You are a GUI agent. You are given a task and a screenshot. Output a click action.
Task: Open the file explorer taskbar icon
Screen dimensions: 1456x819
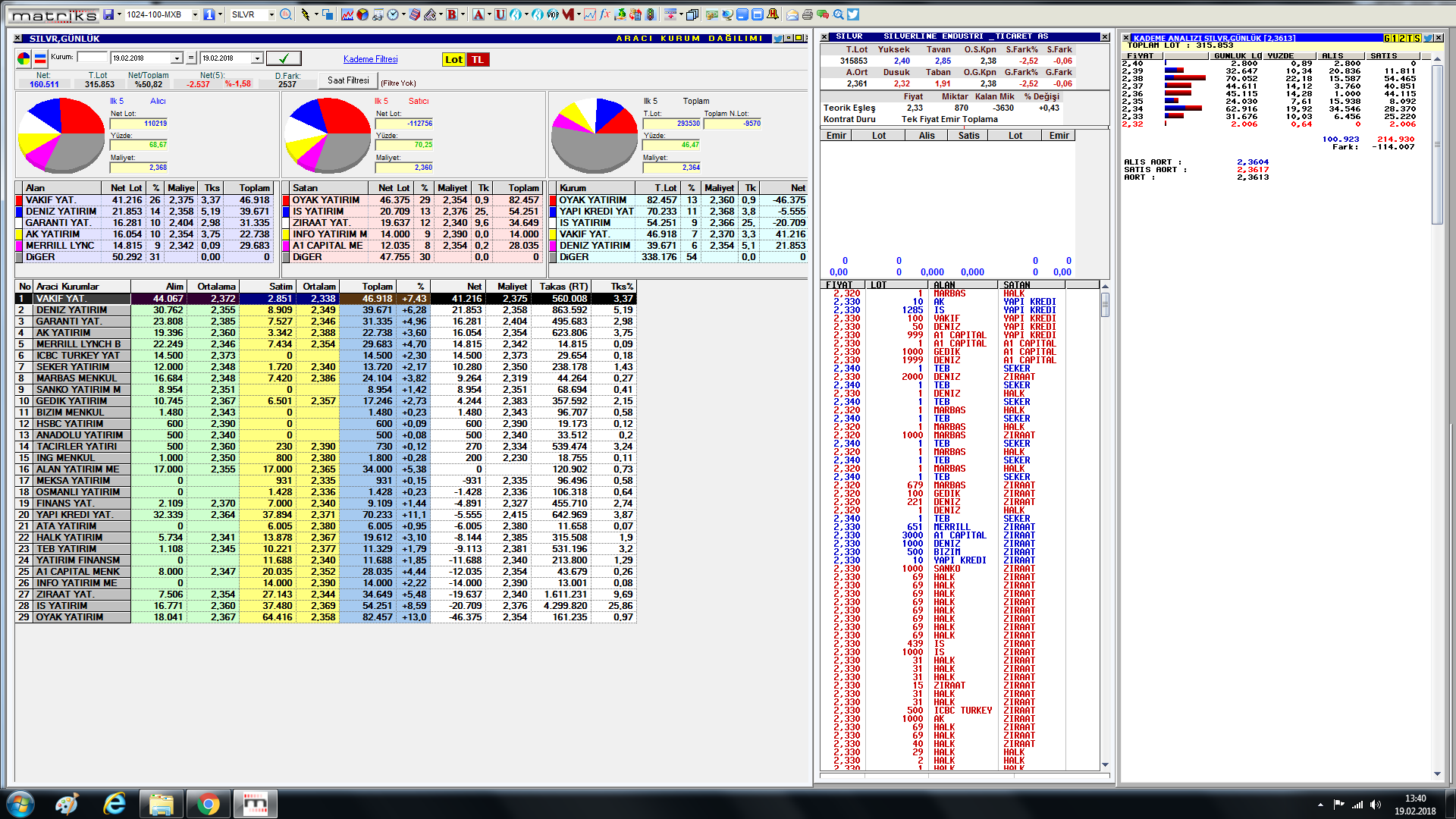162,804
